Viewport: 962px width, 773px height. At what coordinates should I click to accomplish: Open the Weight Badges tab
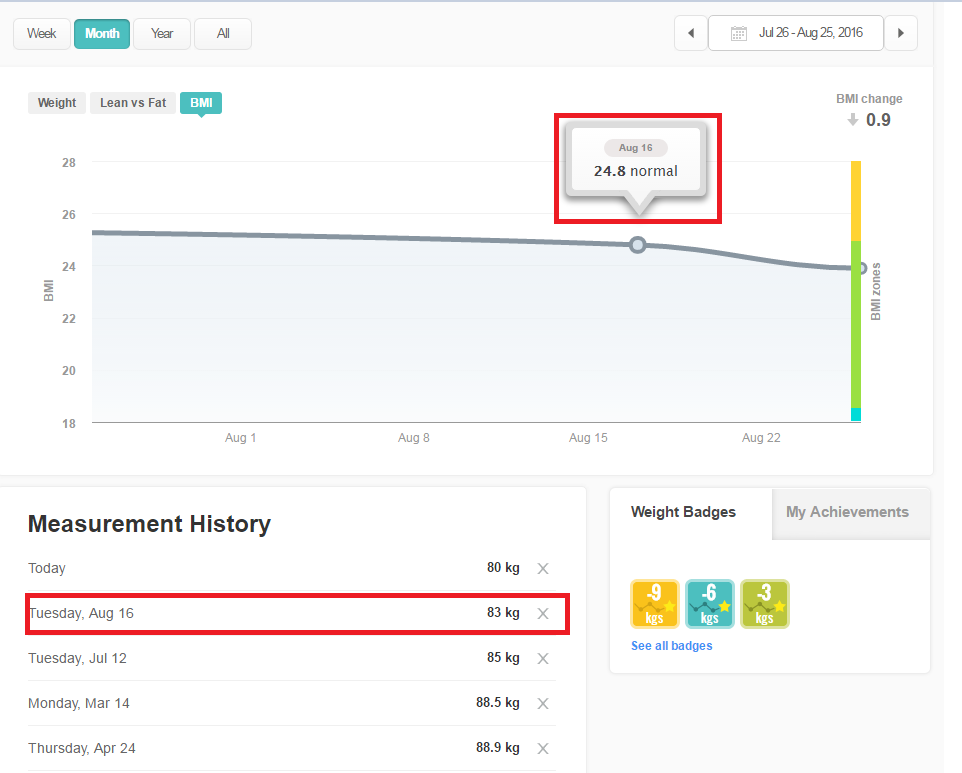(691, 513)
